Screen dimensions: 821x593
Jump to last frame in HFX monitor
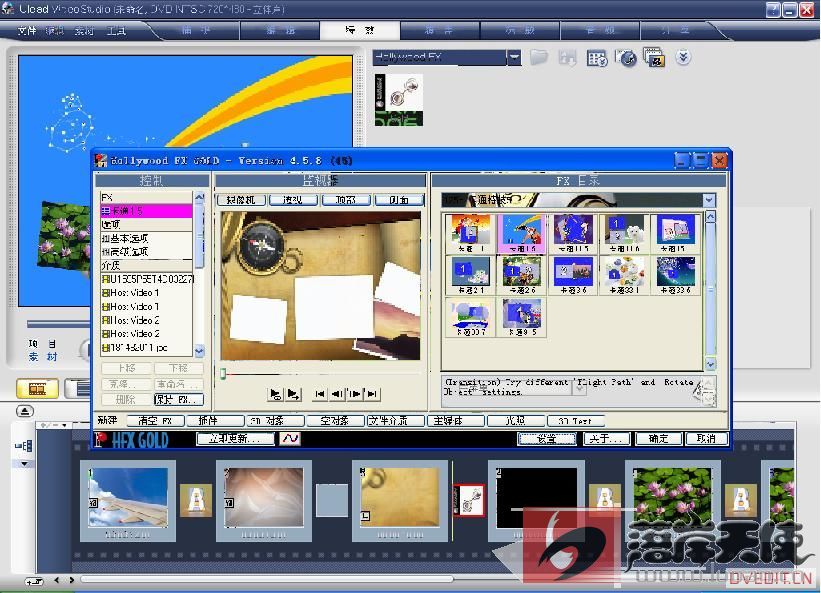pos(372,394)
